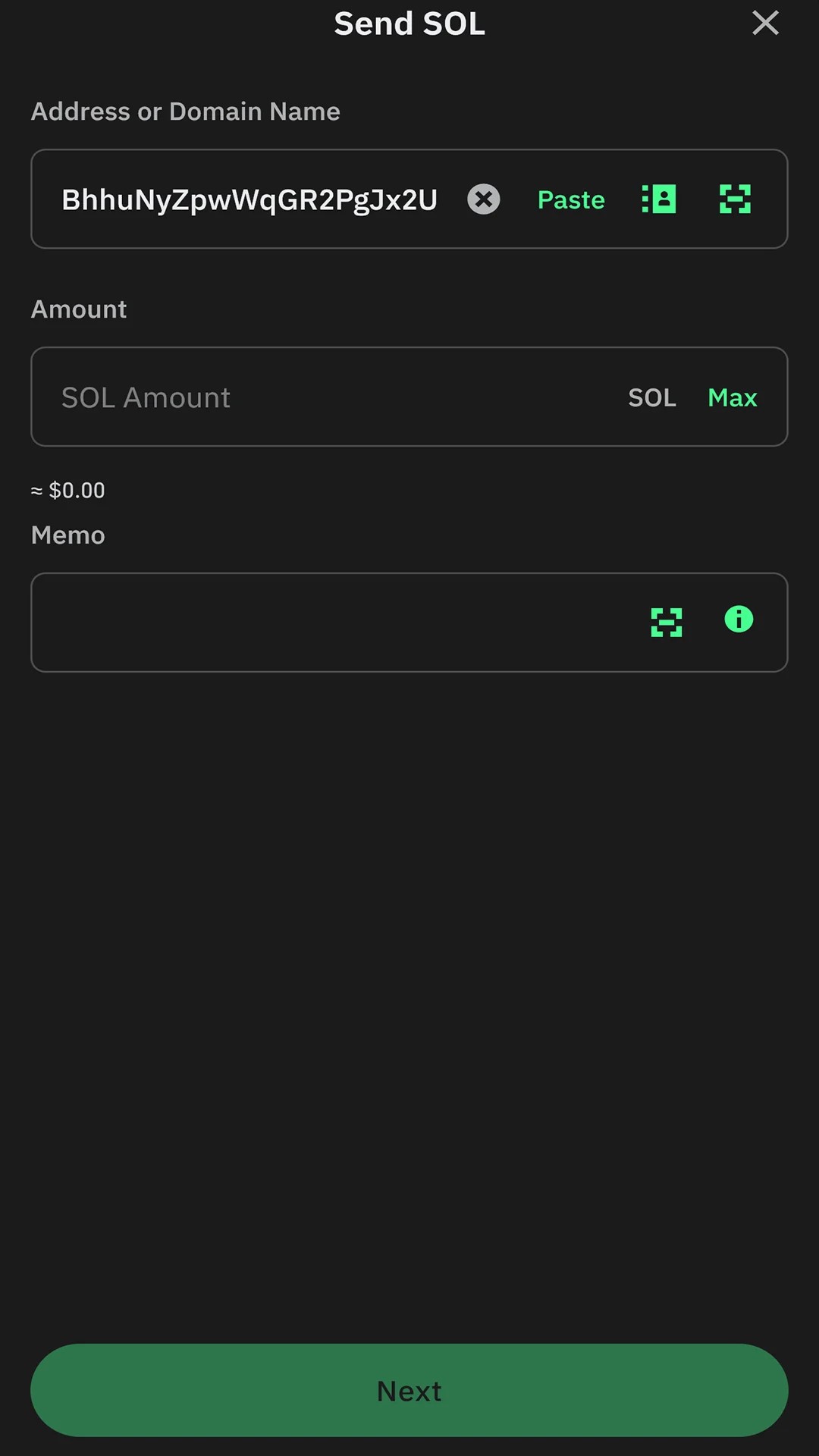The image size is (819, 1456).
Task: Scan QR code for recipient address
Action: point(735,199)
